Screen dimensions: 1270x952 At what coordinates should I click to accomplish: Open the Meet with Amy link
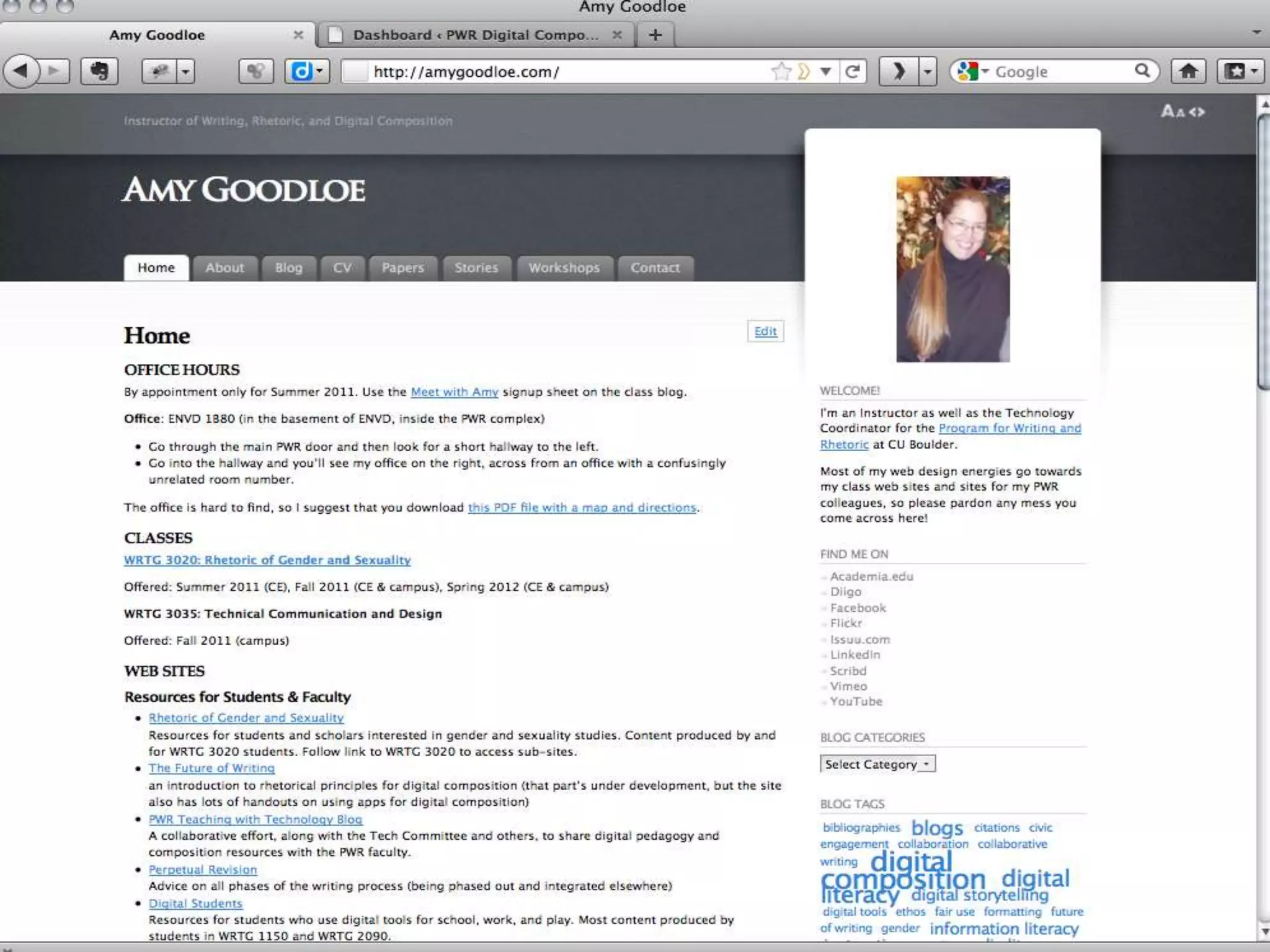[454, 392]
